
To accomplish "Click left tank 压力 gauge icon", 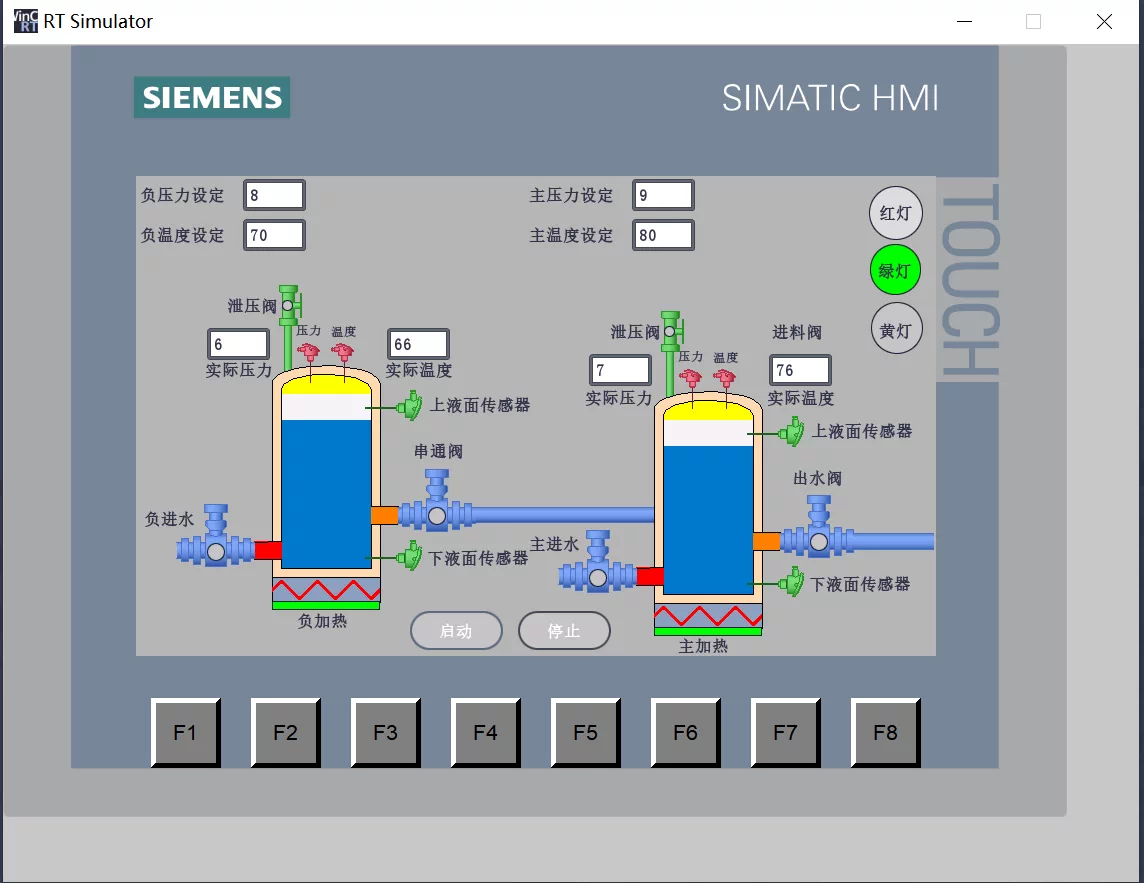I will pyautogui.click(x=309, y=353).
